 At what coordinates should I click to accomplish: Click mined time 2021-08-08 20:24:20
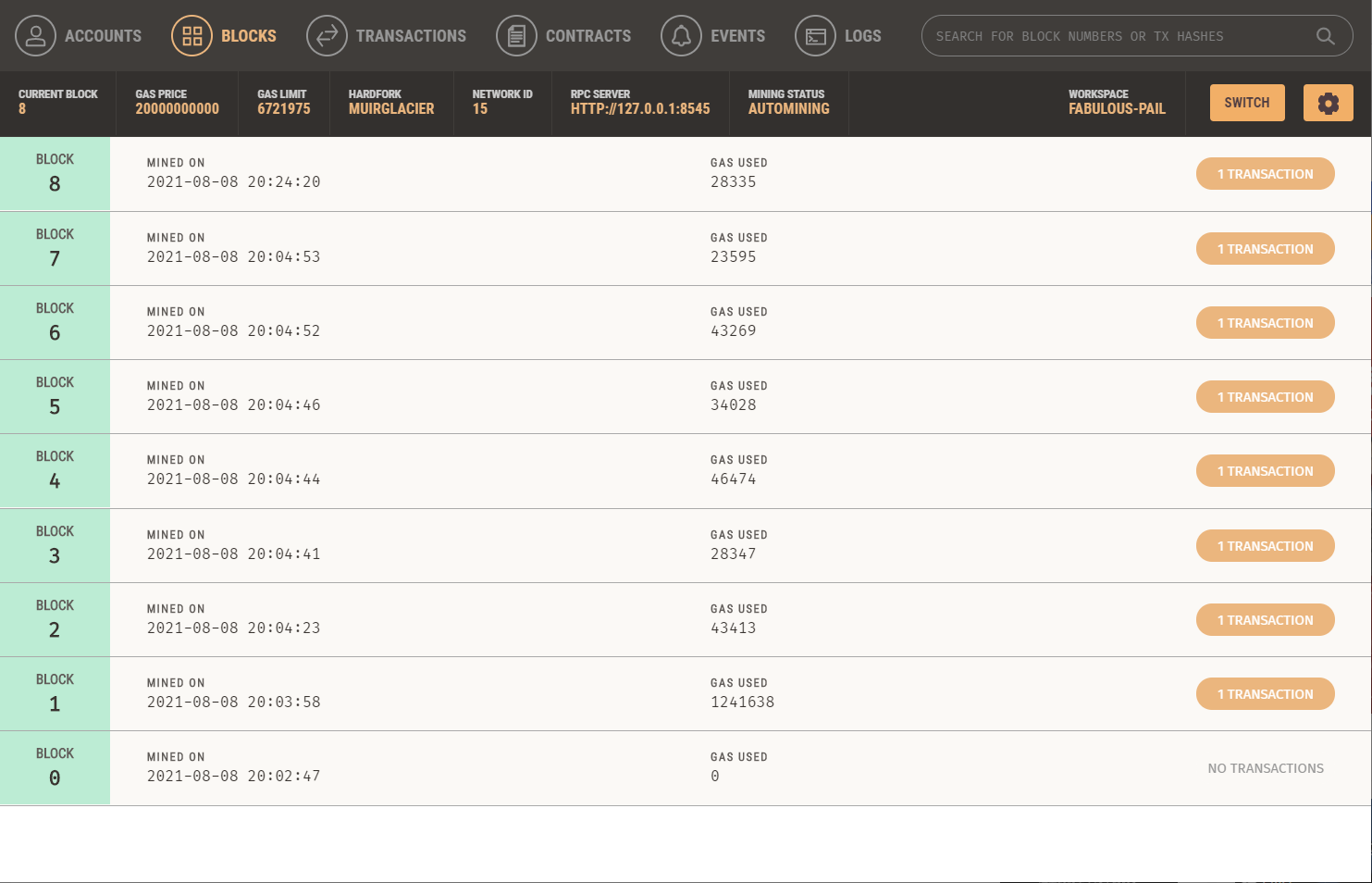pos(233,182)
